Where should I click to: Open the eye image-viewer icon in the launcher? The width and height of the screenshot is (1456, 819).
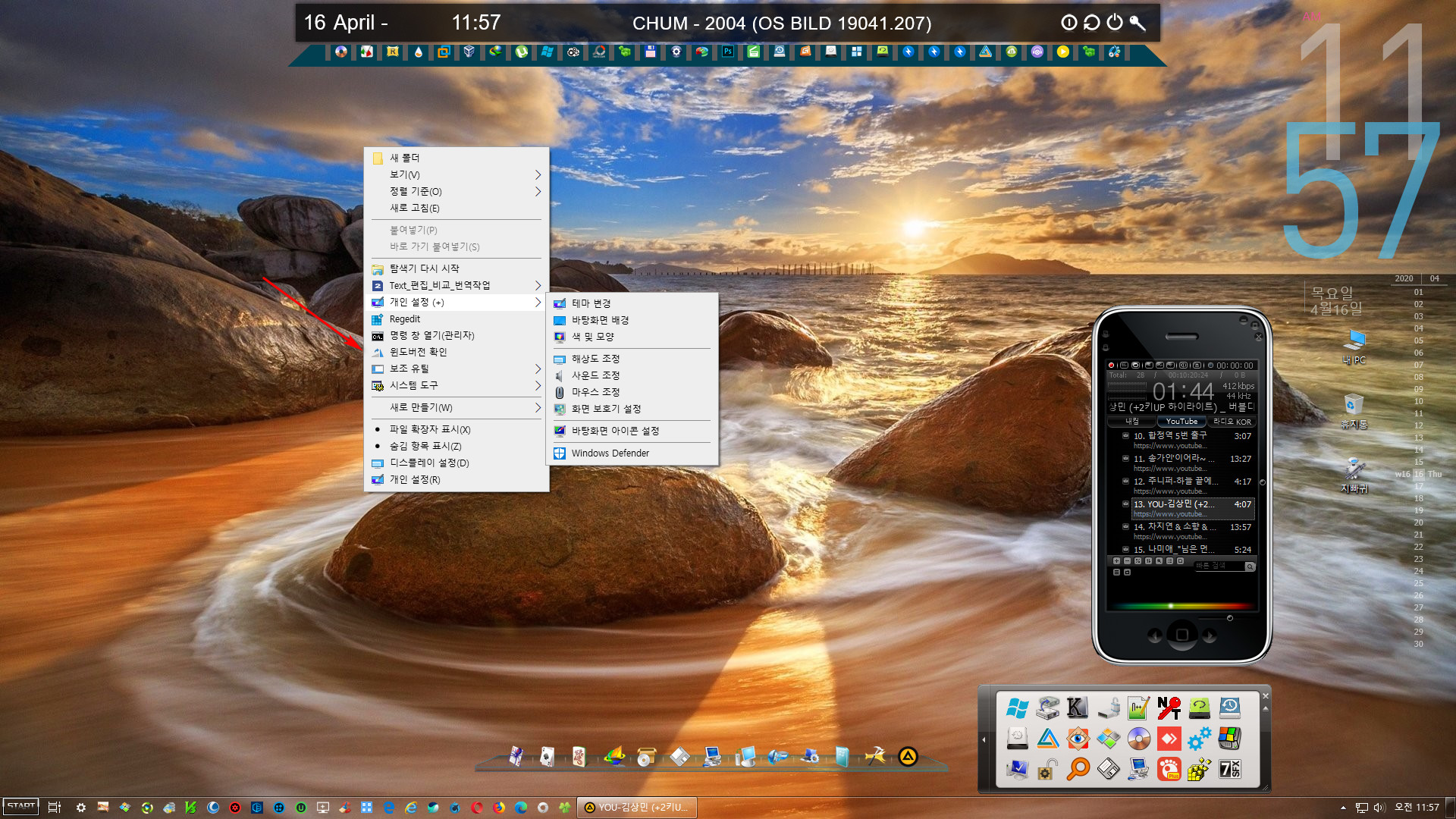pos(1078,739)
